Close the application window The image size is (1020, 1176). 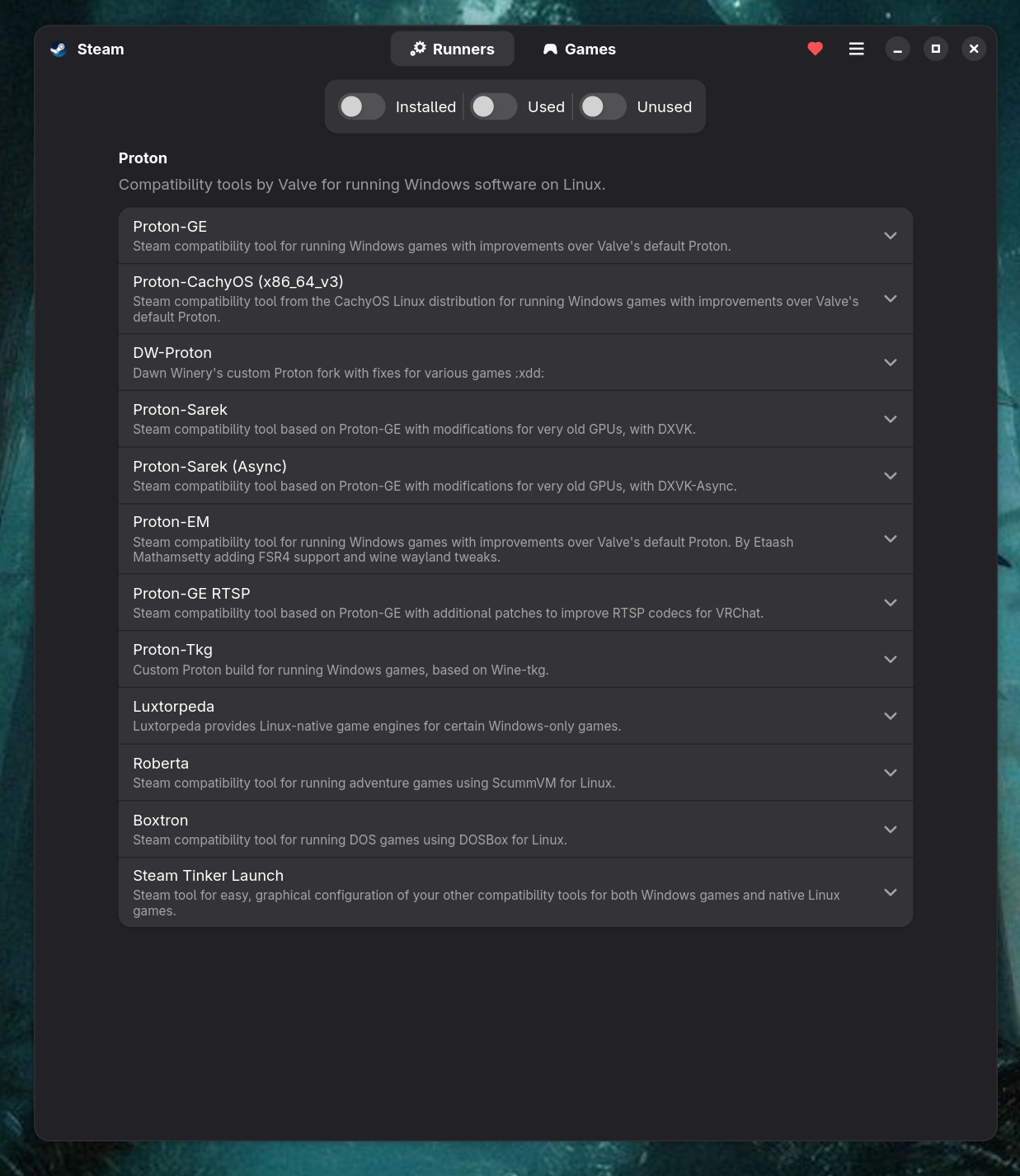pos(974,49)
